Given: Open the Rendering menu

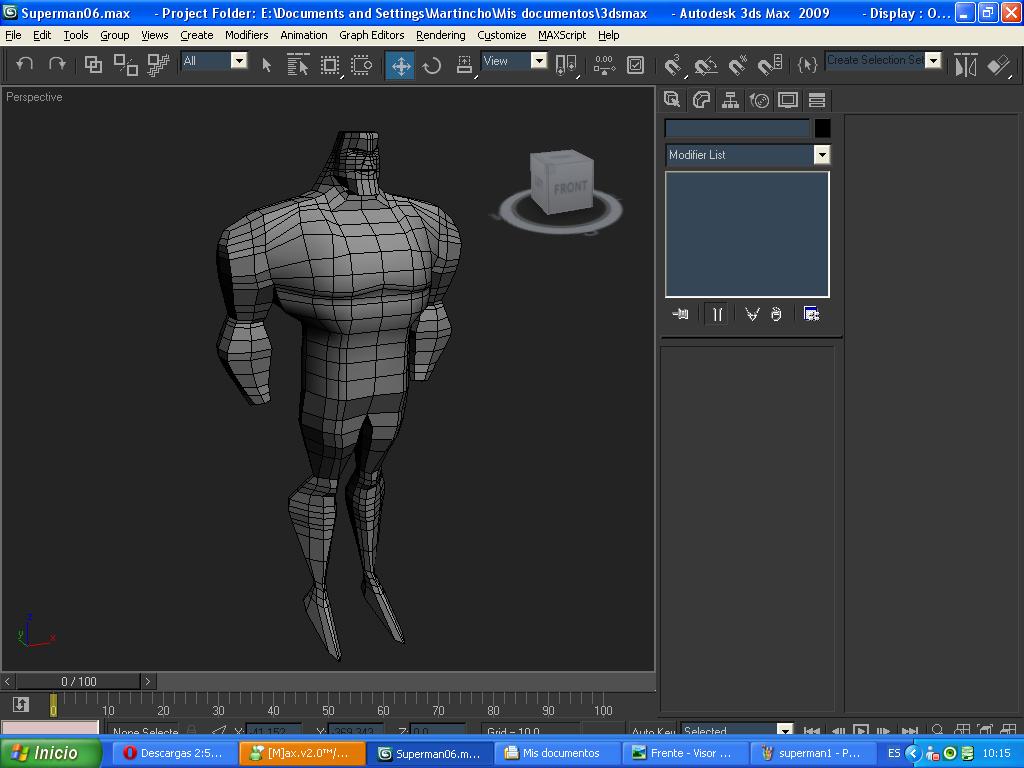Looking at the screenshot, I should tap(440, 35).
